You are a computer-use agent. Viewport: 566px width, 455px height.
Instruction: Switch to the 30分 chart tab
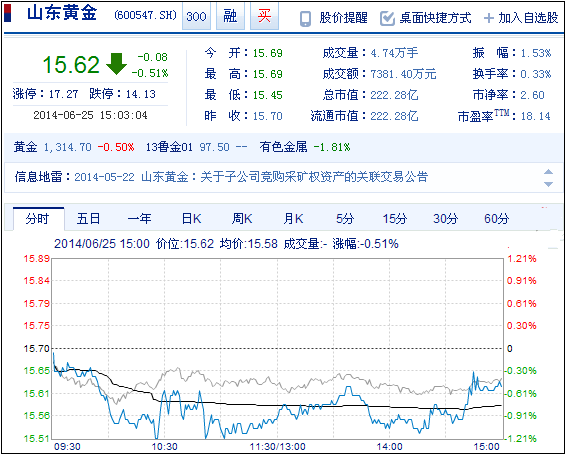(446, 219)
